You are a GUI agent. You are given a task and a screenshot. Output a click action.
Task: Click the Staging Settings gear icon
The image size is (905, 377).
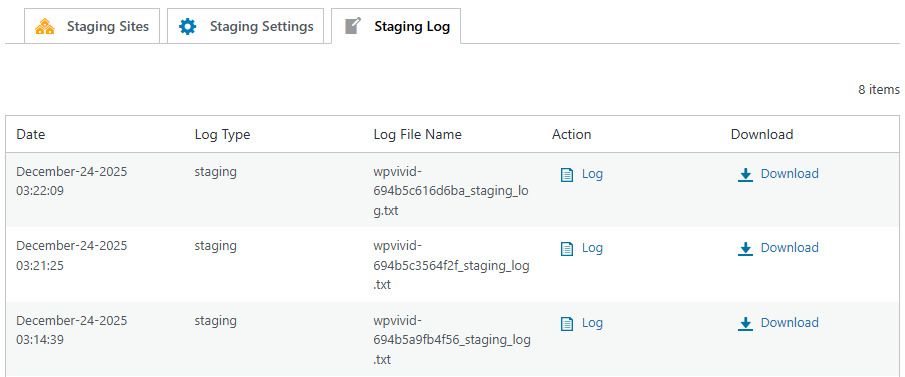point(188,27)
